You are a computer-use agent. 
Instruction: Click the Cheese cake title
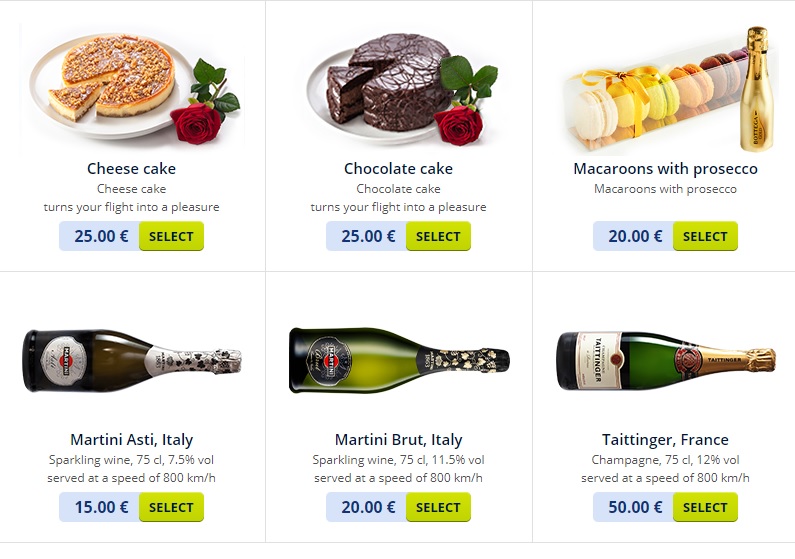(131, 168)
